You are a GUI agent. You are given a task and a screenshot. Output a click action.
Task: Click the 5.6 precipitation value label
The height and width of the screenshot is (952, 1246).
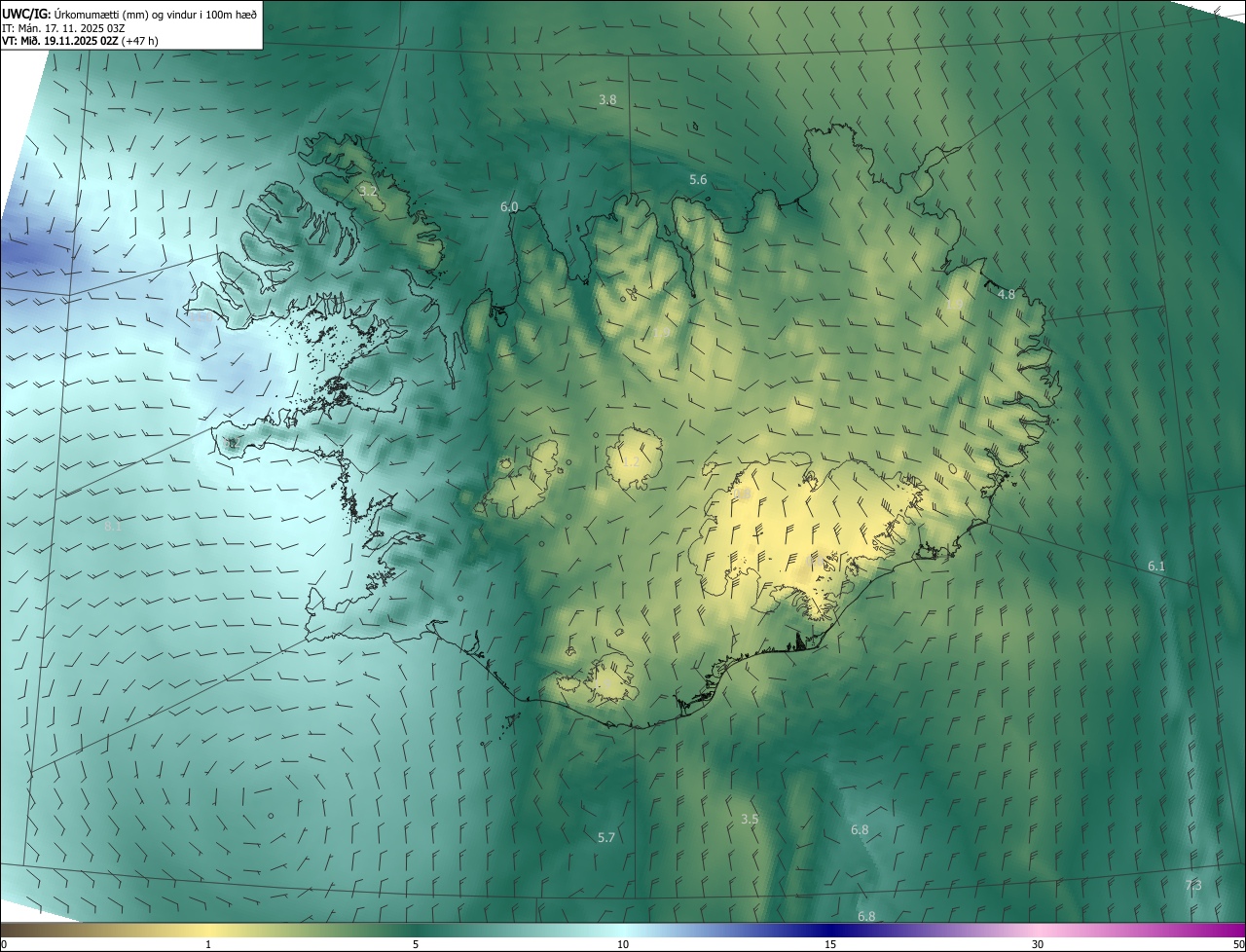(698, 180)
